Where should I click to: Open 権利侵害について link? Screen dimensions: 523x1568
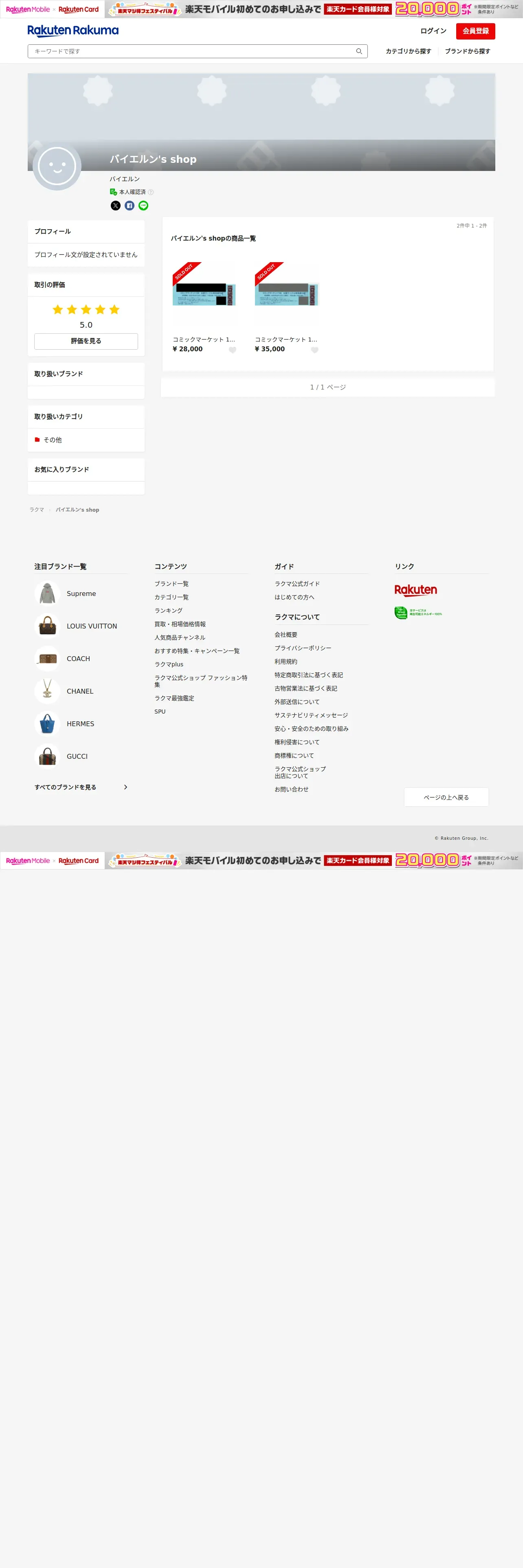pos(297,742)
